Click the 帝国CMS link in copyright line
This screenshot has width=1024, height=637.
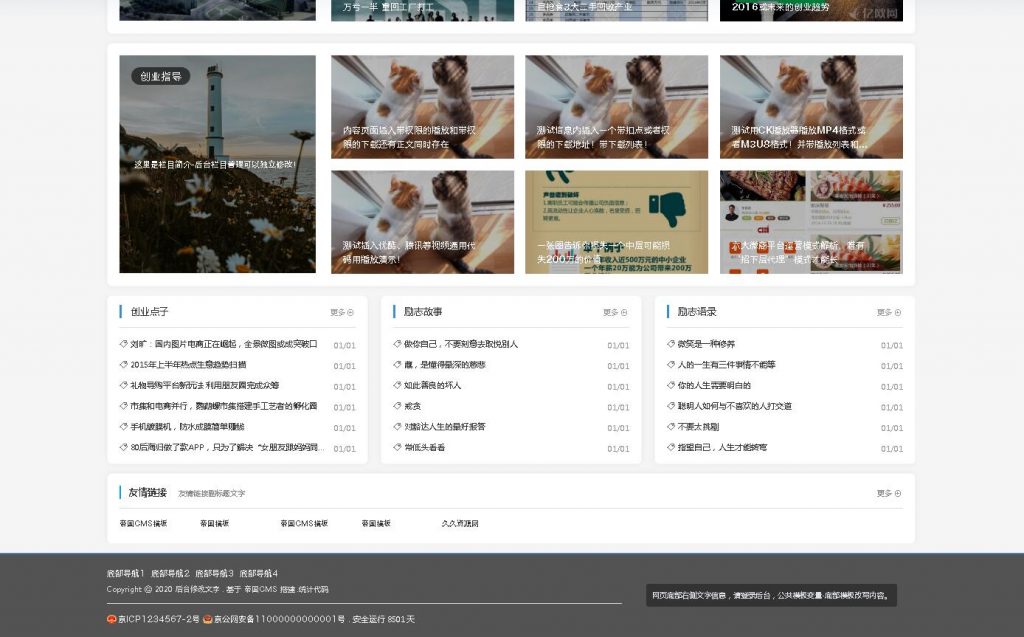(x=261, y=589)
